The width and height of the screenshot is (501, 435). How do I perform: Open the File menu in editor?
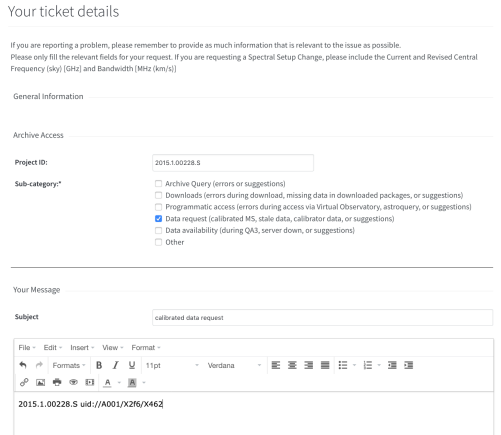coord(27,348)
